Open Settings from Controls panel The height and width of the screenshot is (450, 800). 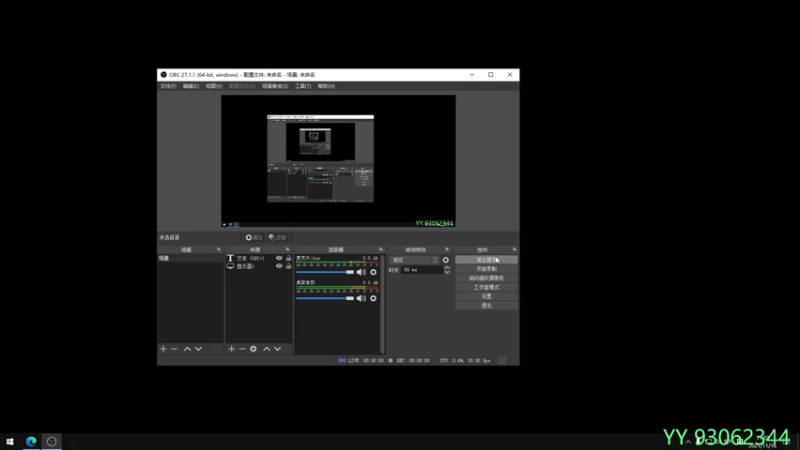(486, 296)
